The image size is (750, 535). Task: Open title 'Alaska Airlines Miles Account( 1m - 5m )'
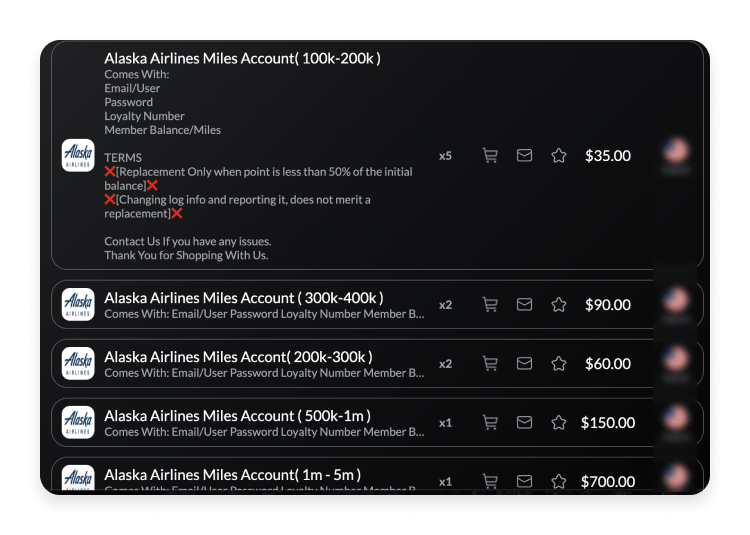click(x=232, y=475)
